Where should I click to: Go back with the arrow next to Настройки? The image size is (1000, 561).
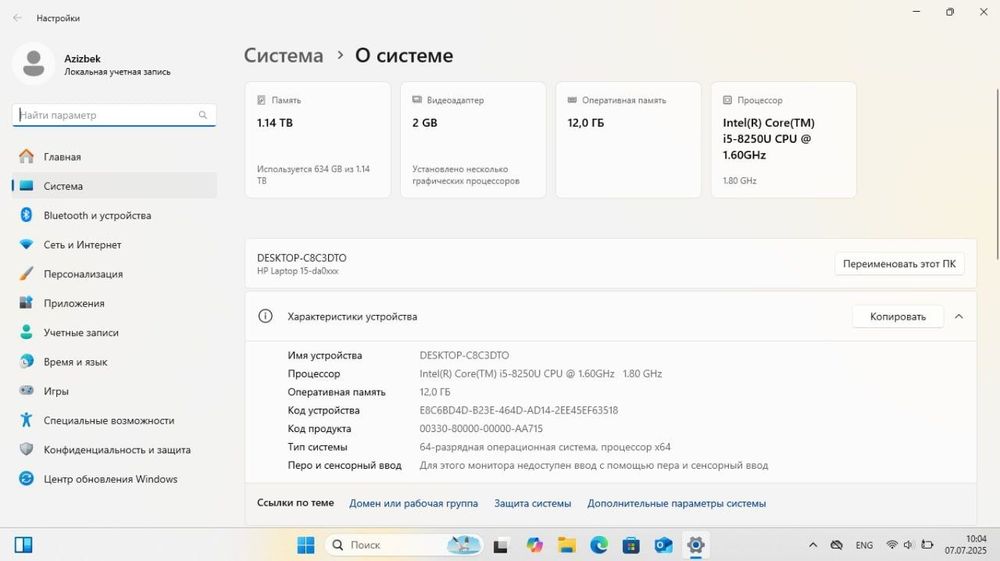tap(17, 18)
